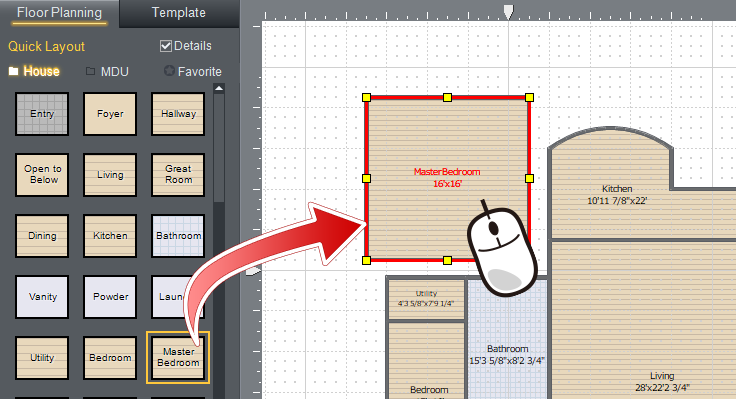The image size is (736, 400).
Task: Select the Utility room tile in palette
Action: (42, 358)
